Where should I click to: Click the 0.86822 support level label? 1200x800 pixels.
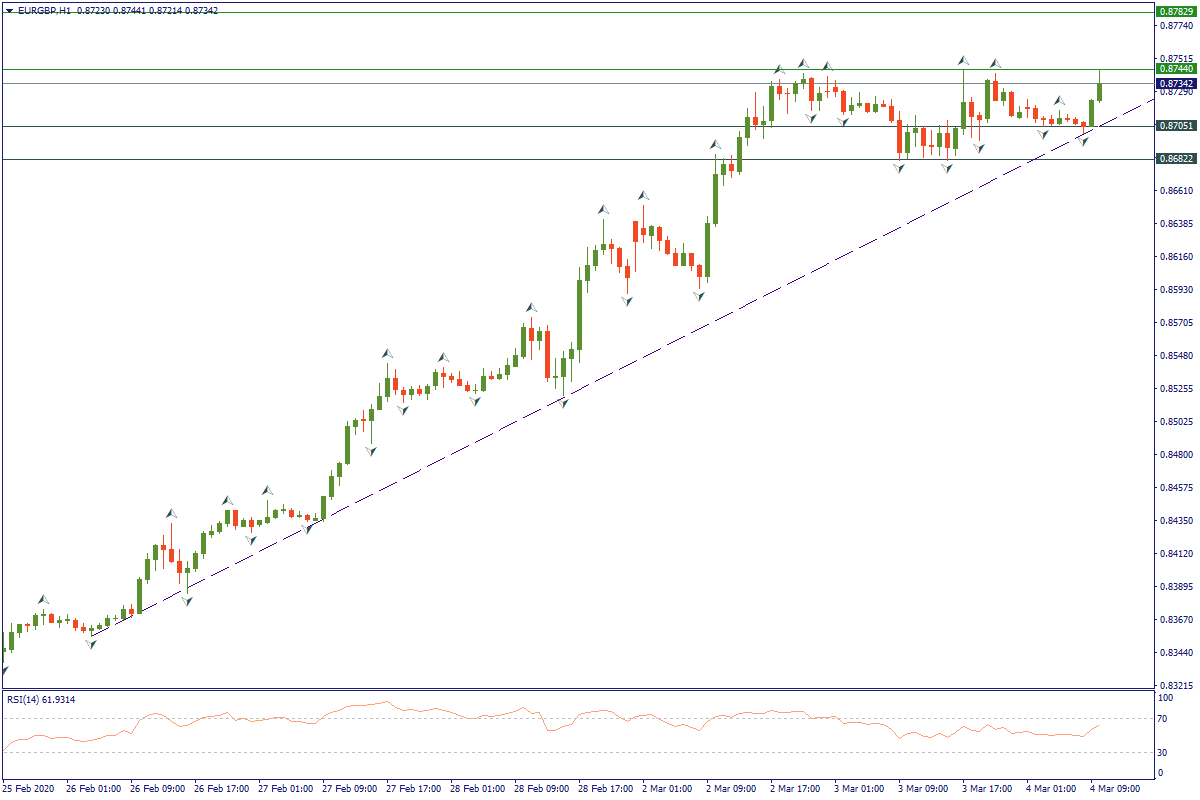(x=1176, y=159)
